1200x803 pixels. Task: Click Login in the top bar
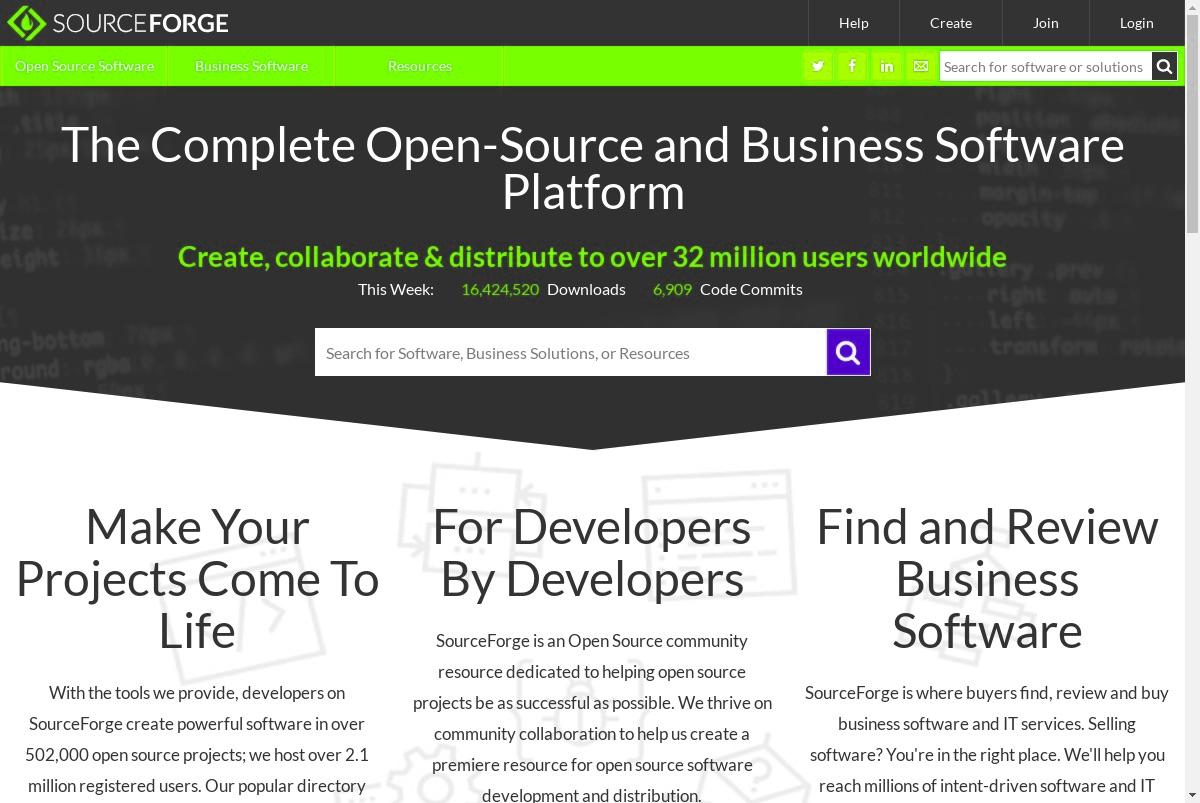(x=1136, y=23)
